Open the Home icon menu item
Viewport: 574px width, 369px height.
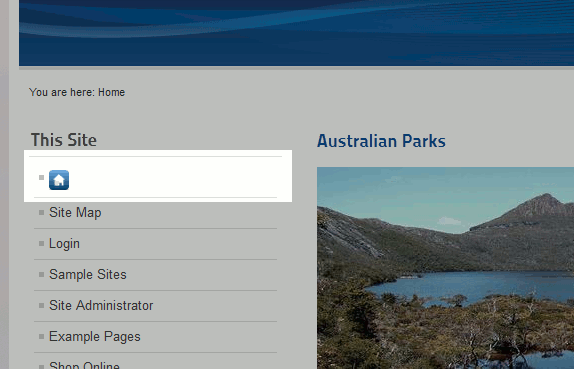point(59,180)
